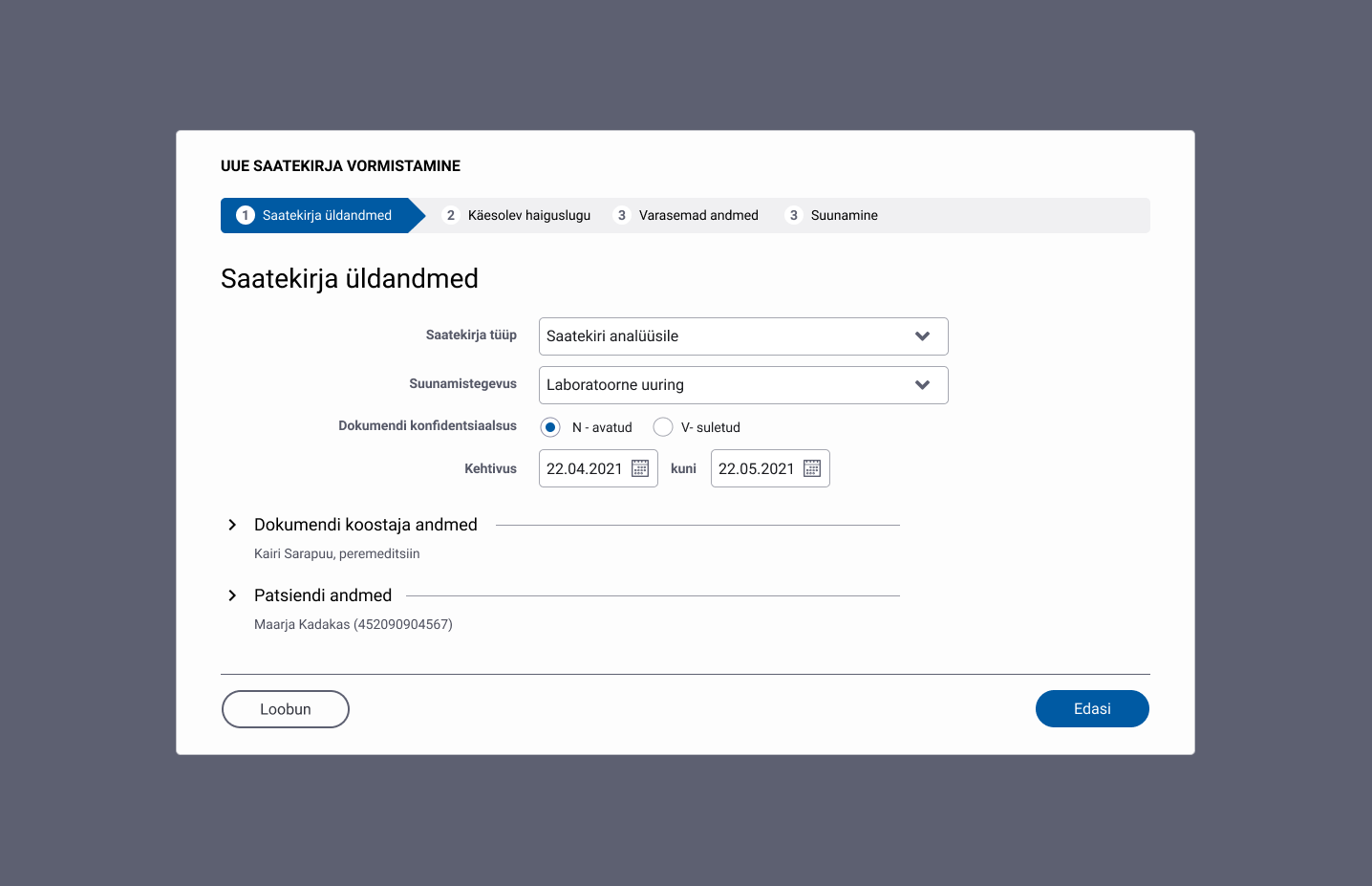Expand Dokumendi koostaja andmed section
The width and height of the screenshot is (1372, 886).
point(232,525)
